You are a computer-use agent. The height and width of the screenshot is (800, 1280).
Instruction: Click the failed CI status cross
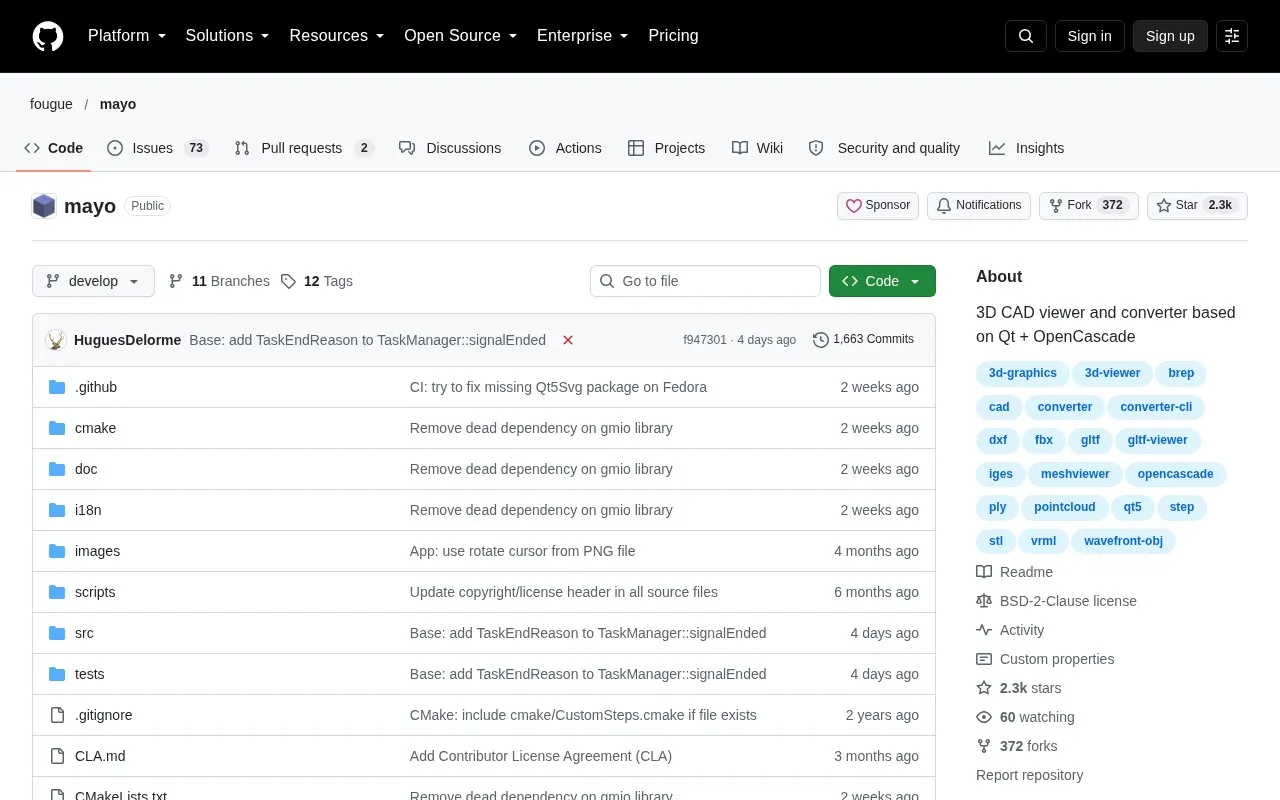click(x=568, y=340)
